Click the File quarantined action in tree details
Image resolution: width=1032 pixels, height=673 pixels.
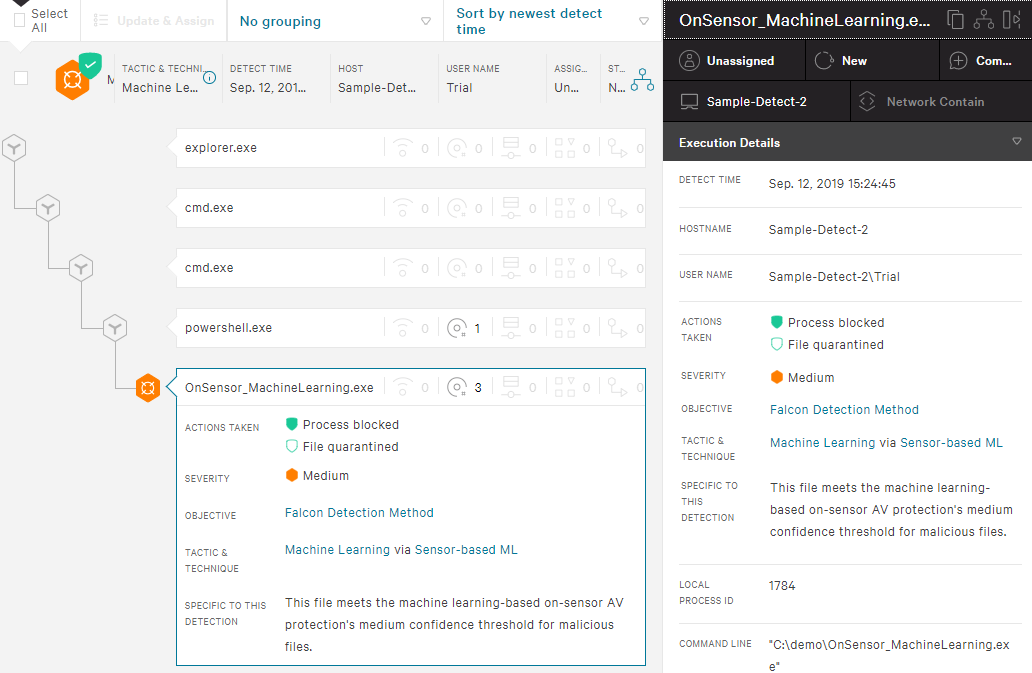350,447
